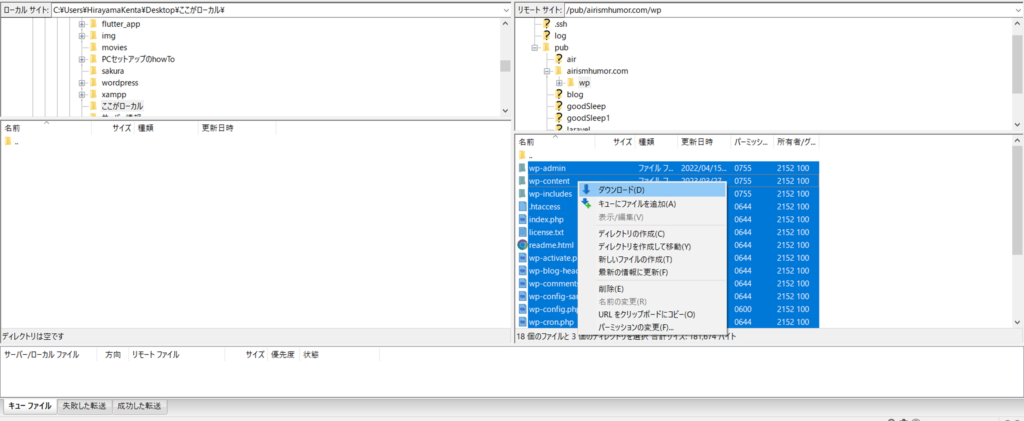Sort local files by 名前 column header

tap(46, 129)
